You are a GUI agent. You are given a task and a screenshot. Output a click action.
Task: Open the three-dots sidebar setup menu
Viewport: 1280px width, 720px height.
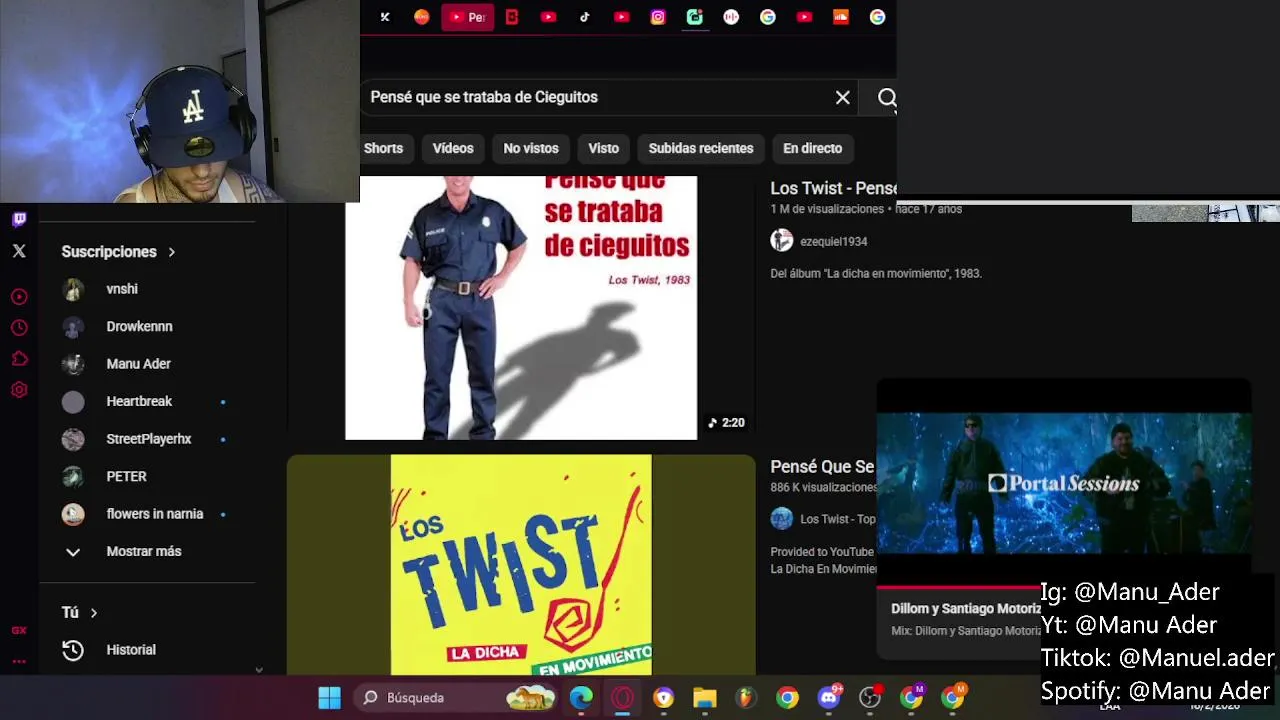tap(19, 661)
